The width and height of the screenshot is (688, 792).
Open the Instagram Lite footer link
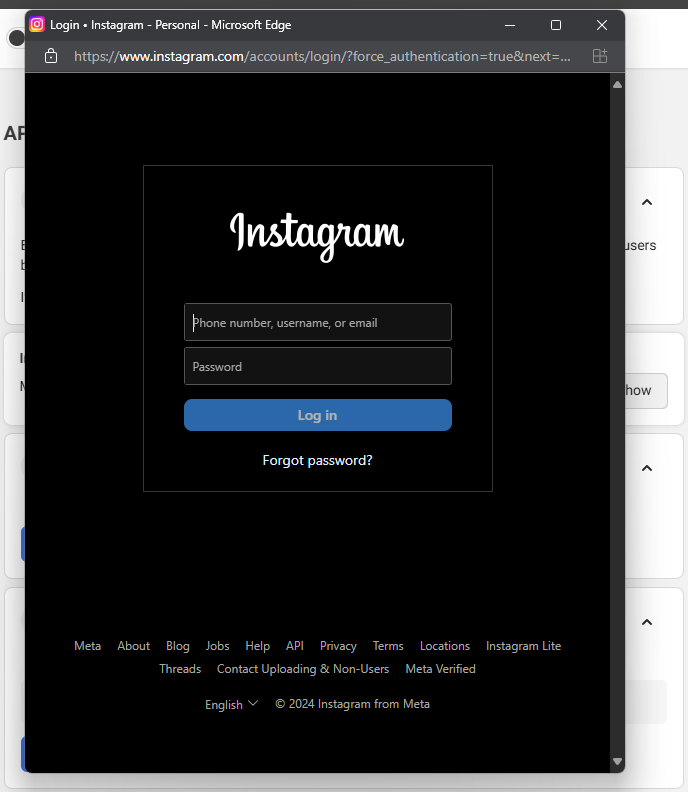pyautogui.click(x=523, y=646)
